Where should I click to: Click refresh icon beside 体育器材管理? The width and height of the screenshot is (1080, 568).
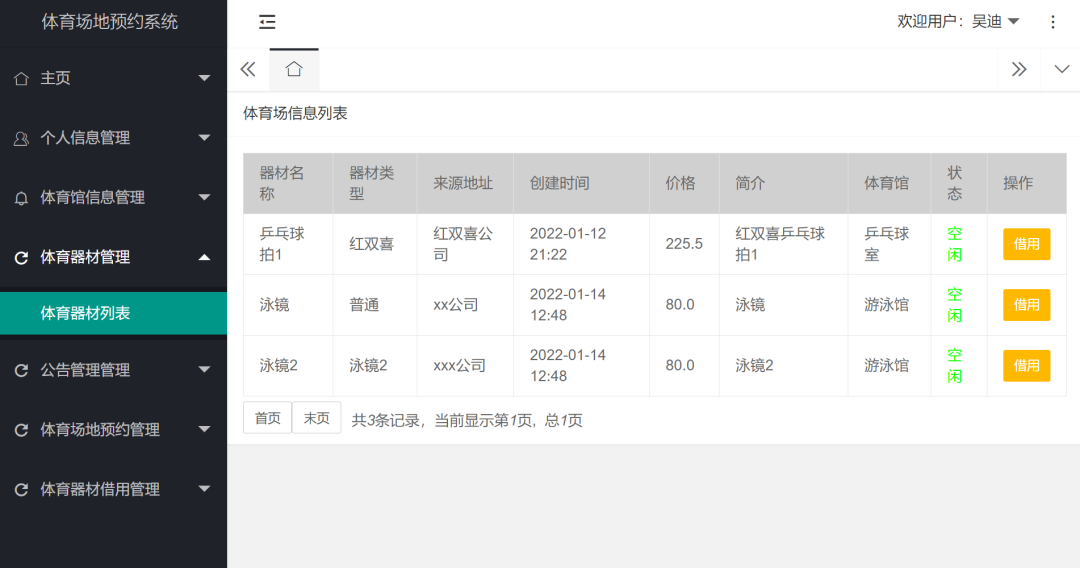(x=21, y=257)
